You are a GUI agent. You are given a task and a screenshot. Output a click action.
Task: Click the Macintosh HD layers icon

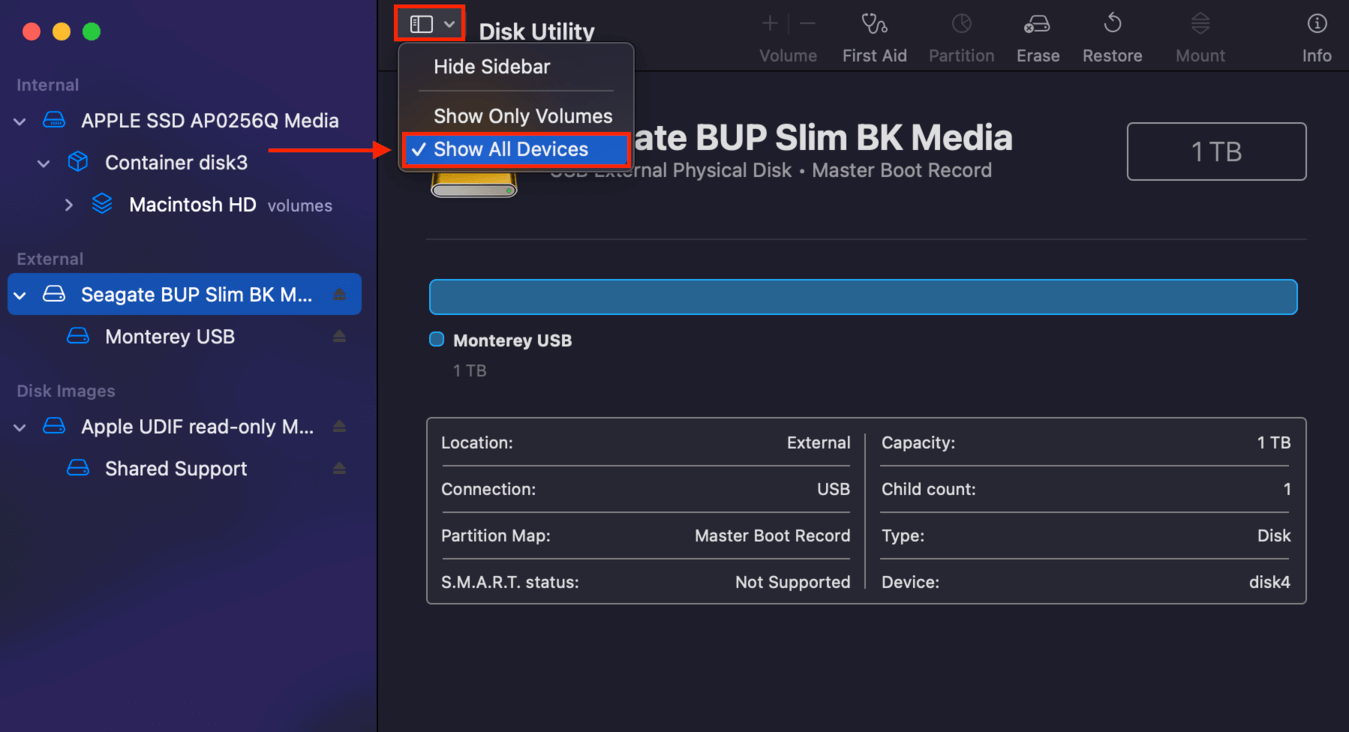pyautogui.click(x=102, y=204)
